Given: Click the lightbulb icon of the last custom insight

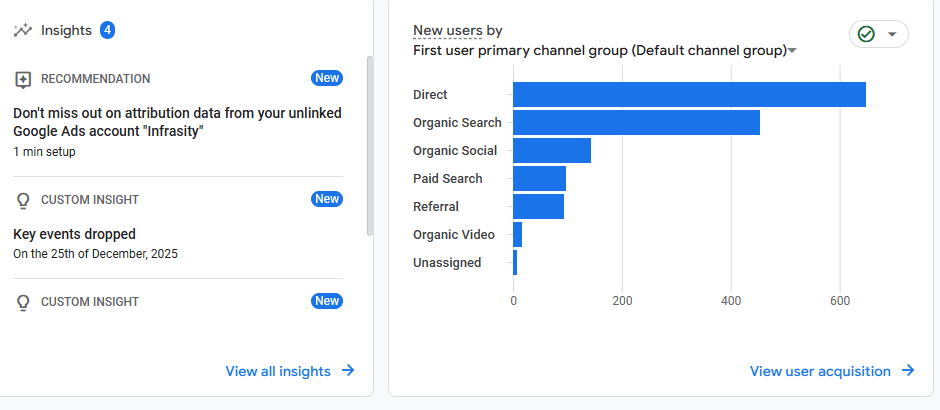Looking at the screenshot, I should (23, 302).
